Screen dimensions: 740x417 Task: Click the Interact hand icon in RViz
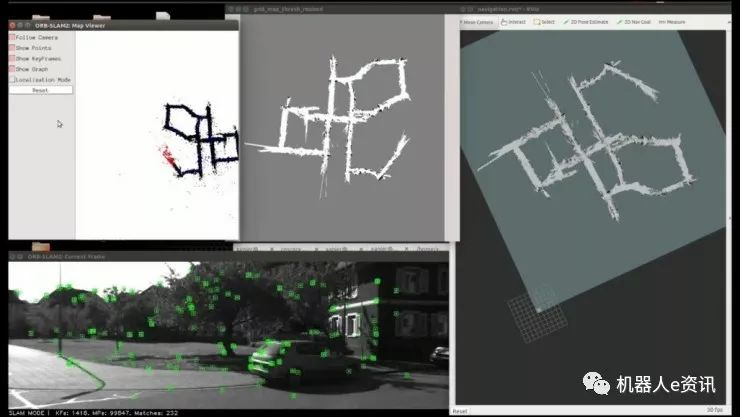click(x=504, y=22)
